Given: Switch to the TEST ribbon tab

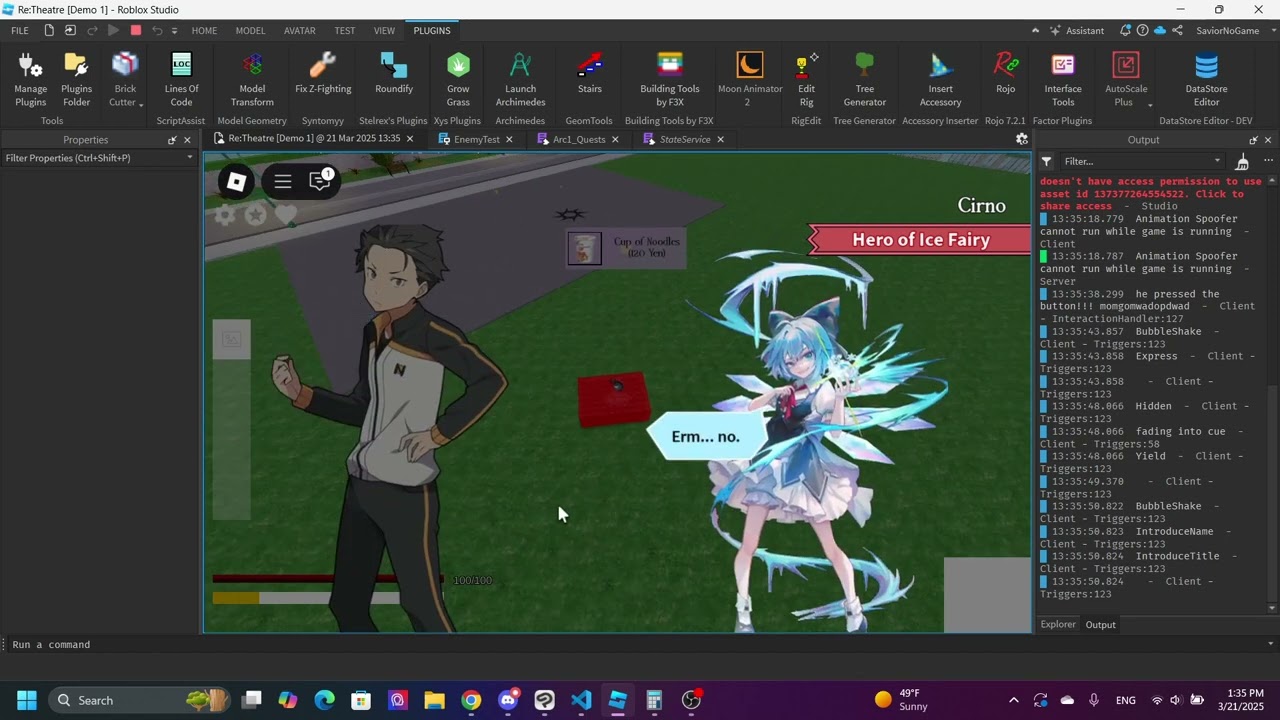Looking at the screenshot, I should [345, 31].
